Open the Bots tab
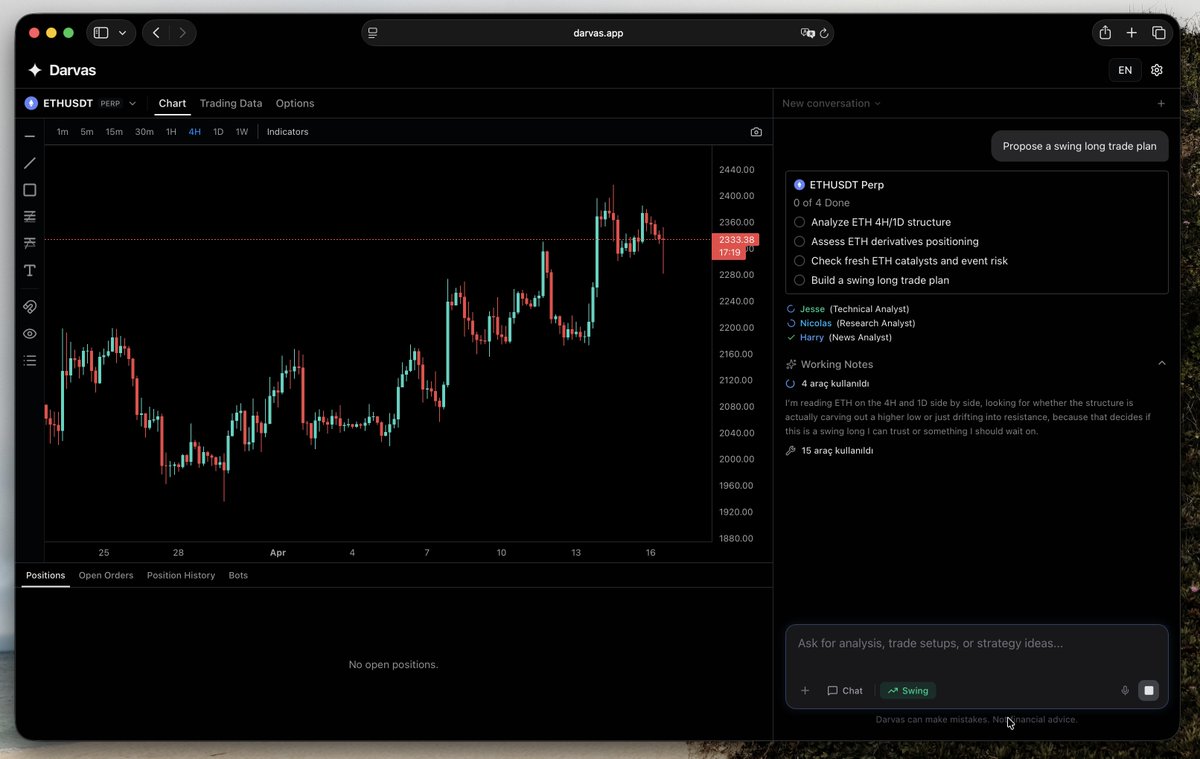The height and width of the screenshot is (759, 1200). pos(238,575)
